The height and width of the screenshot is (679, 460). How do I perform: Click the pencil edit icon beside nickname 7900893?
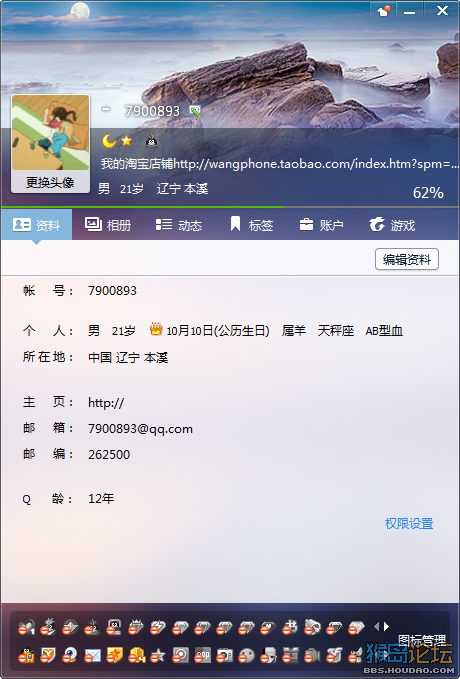click(195, 111)
